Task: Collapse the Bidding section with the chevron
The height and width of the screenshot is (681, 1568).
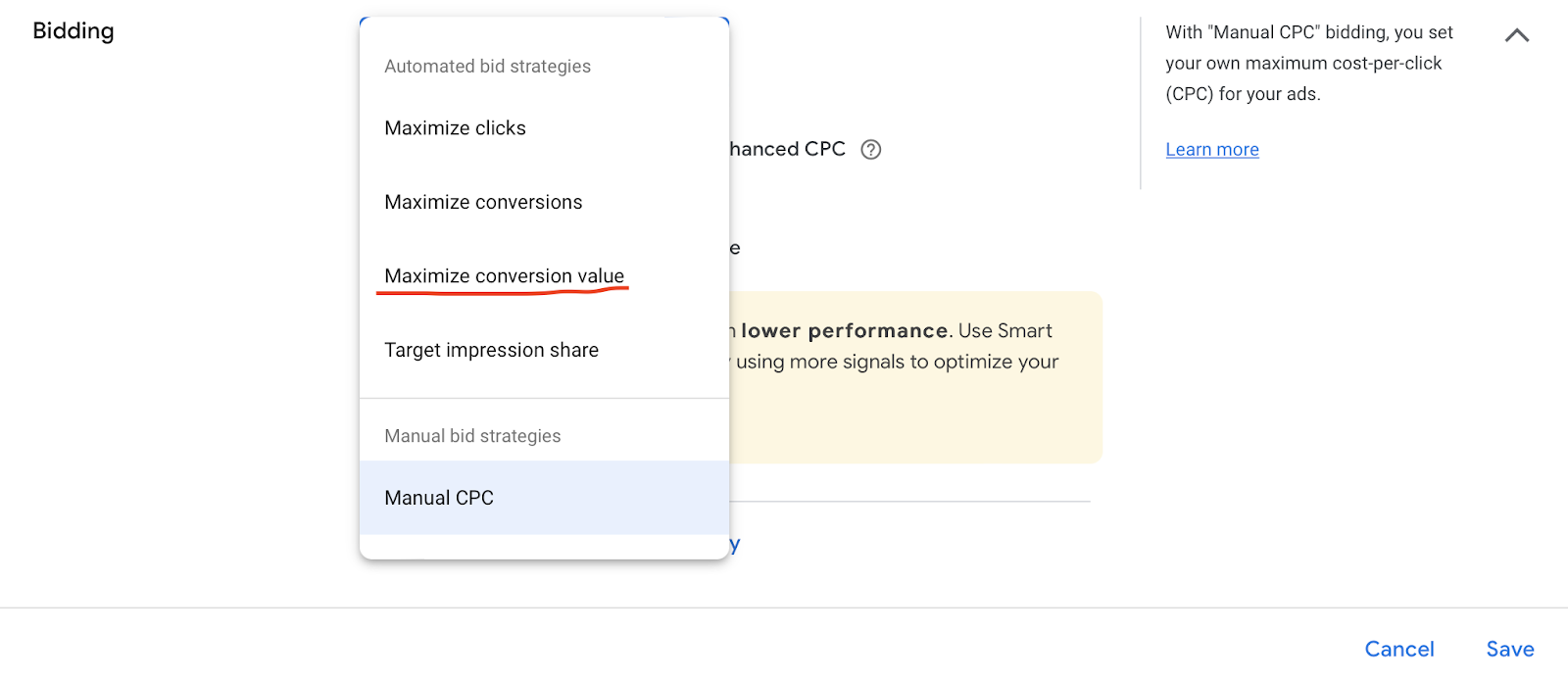Action: coord(1516,36)
